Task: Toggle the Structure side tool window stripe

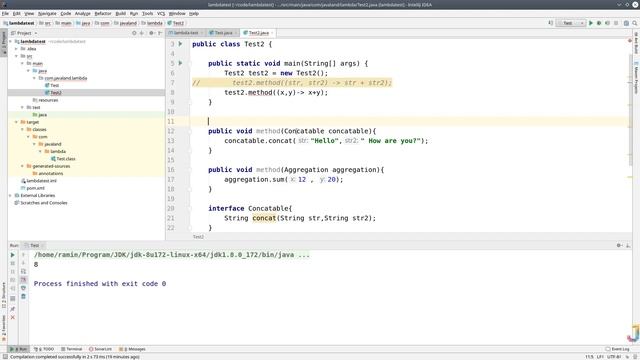Action: pos(4,295)
